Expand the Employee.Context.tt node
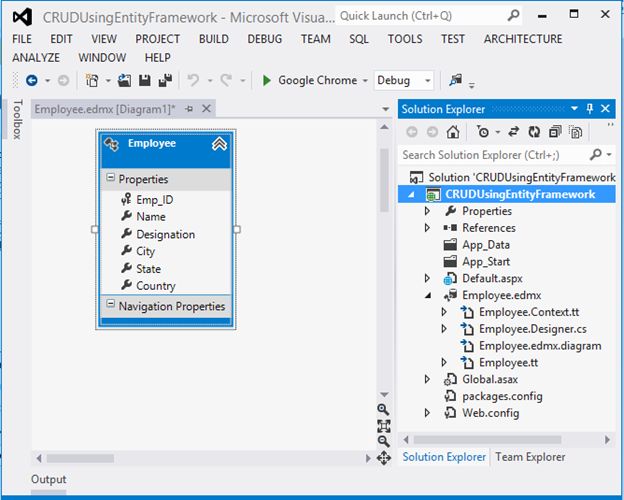 (444, 312)
